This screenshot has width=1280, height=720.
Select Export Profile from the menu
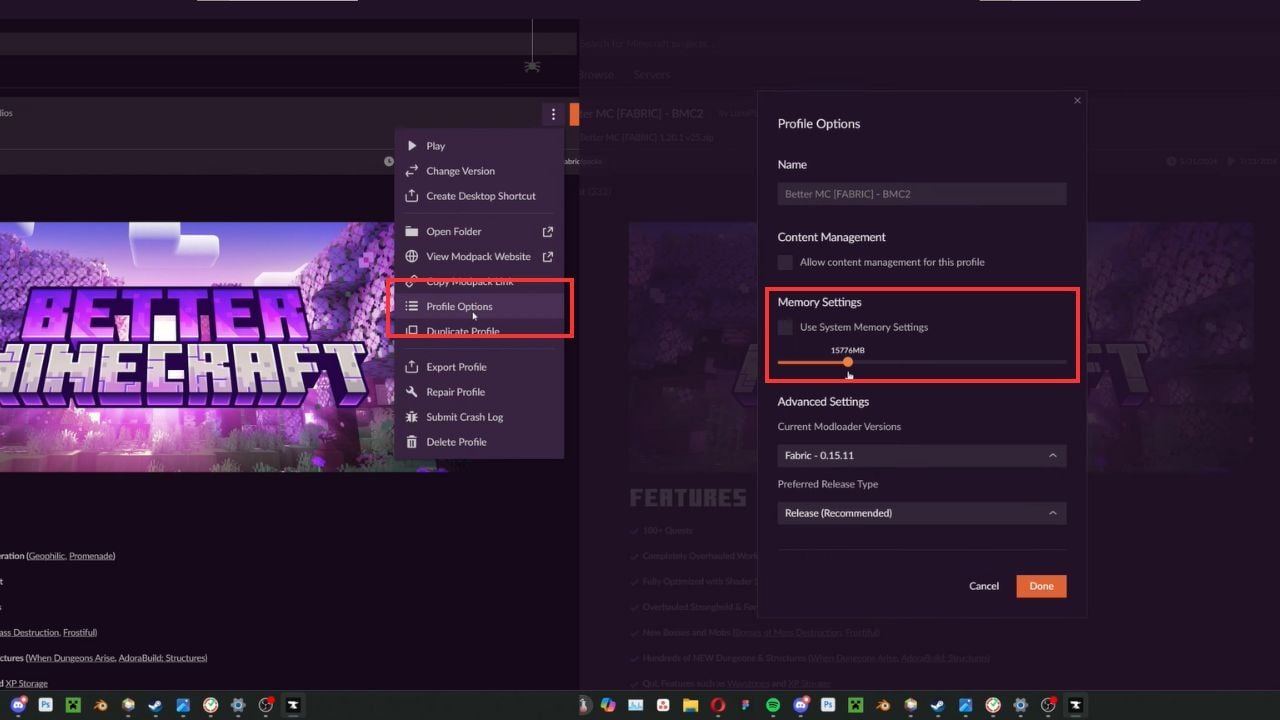[456, 367]
